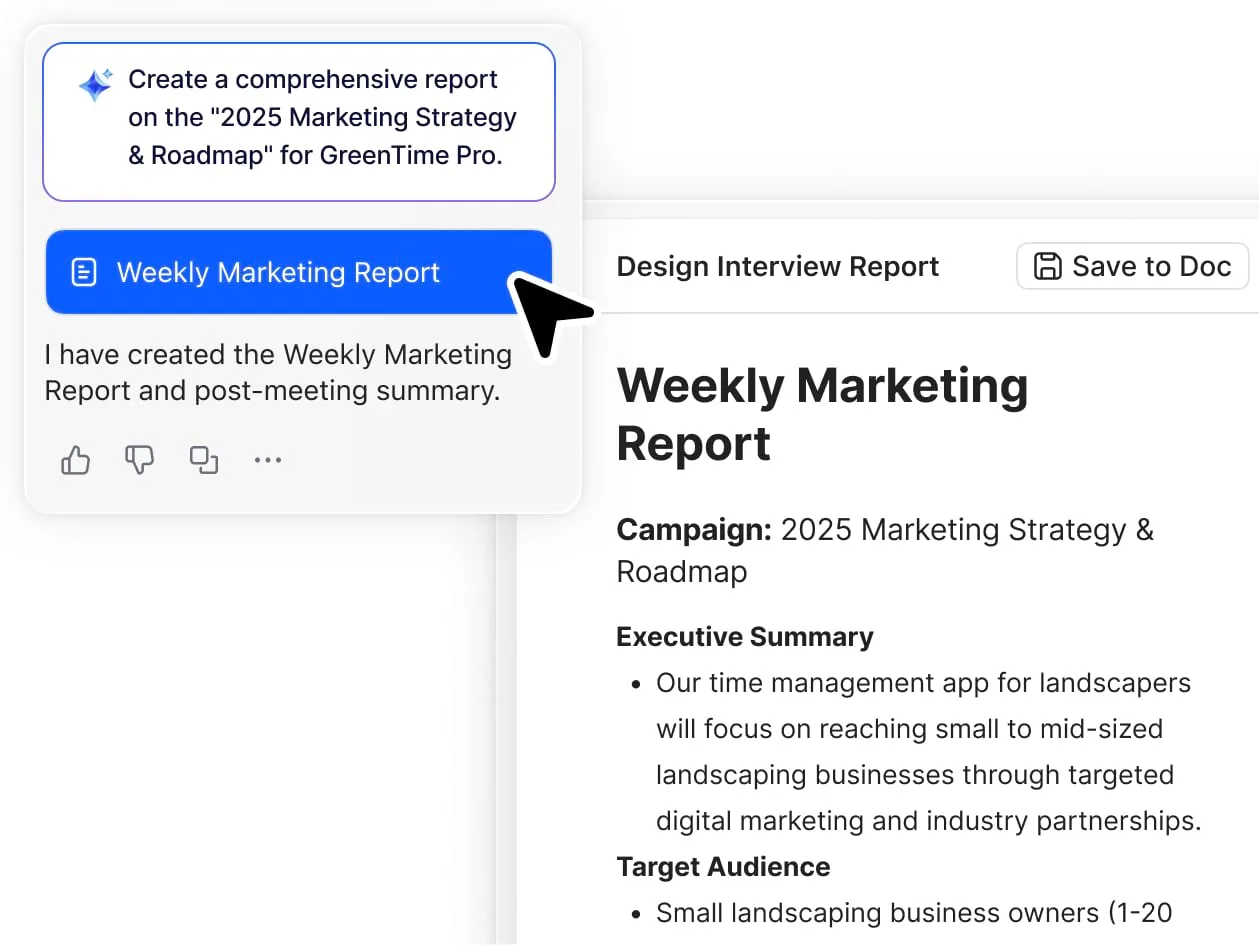Click the document icon on the blue button
Image resolution: width=1259 pixels, height=945 pixels.
coord(85,272)
